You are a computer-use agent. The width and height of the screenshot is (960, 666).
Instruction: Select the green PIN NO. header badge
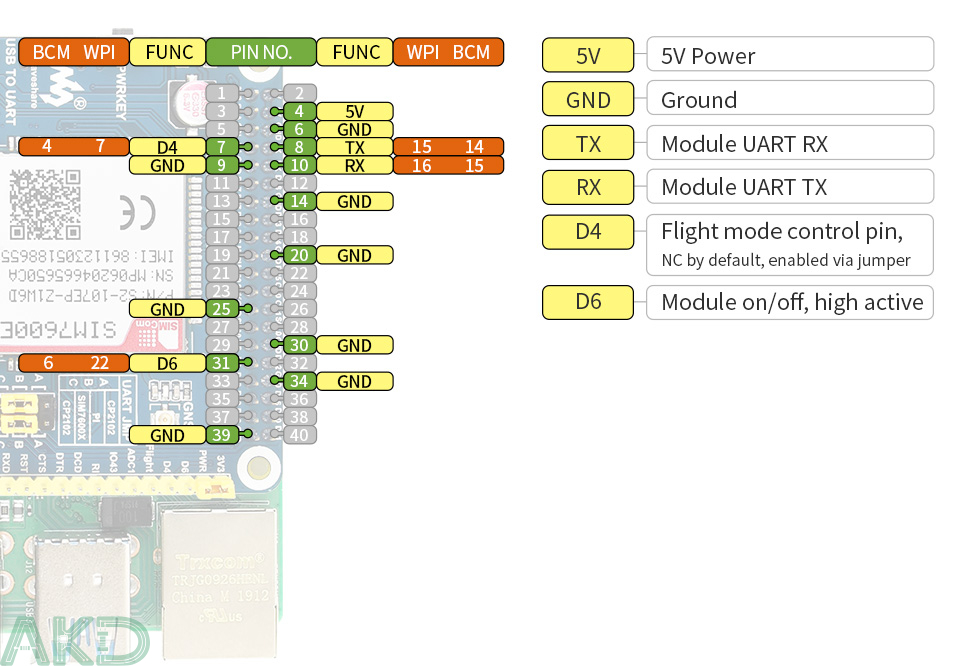click(260, 52)
